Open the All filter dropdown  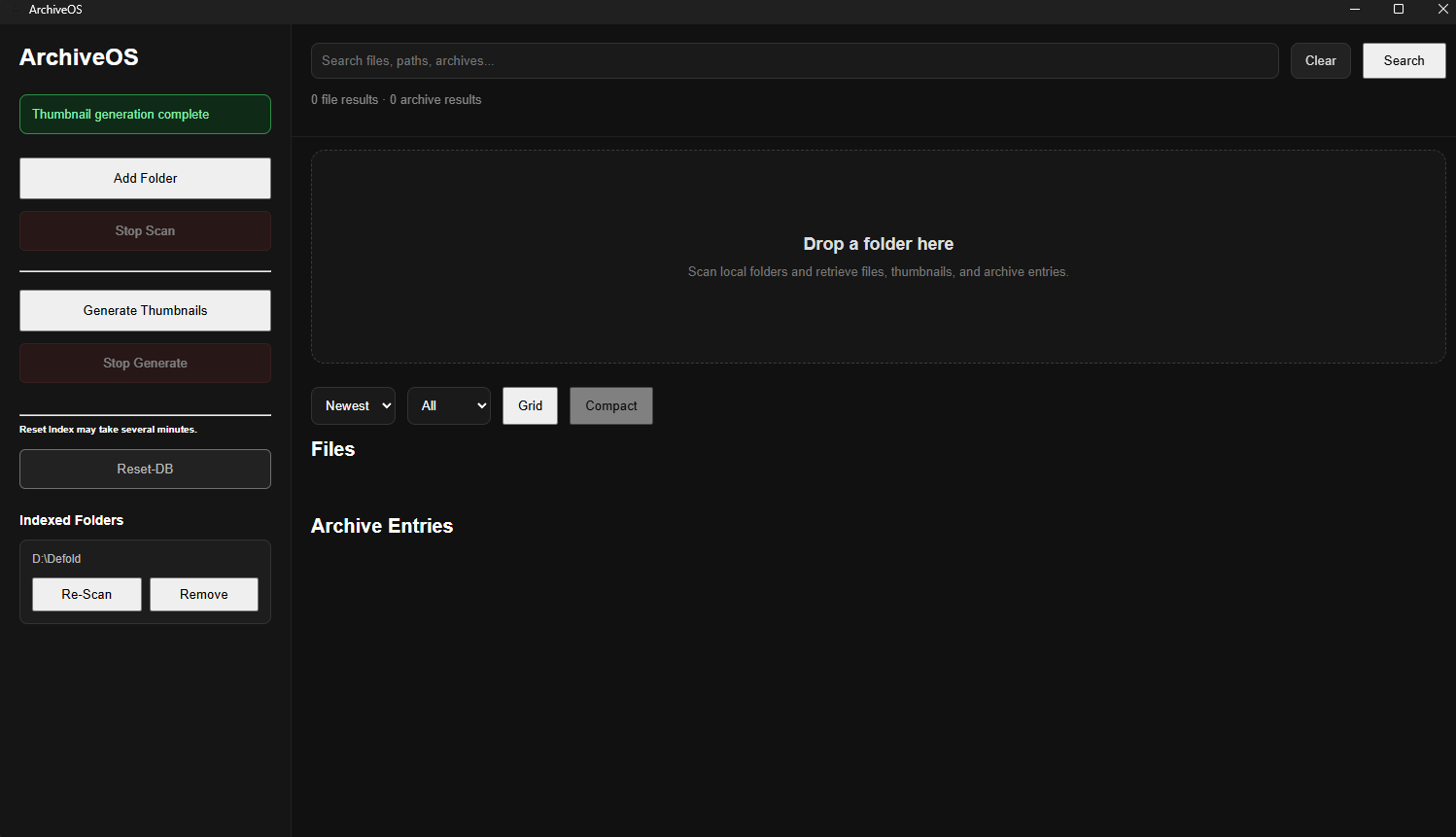coord(449,405)
